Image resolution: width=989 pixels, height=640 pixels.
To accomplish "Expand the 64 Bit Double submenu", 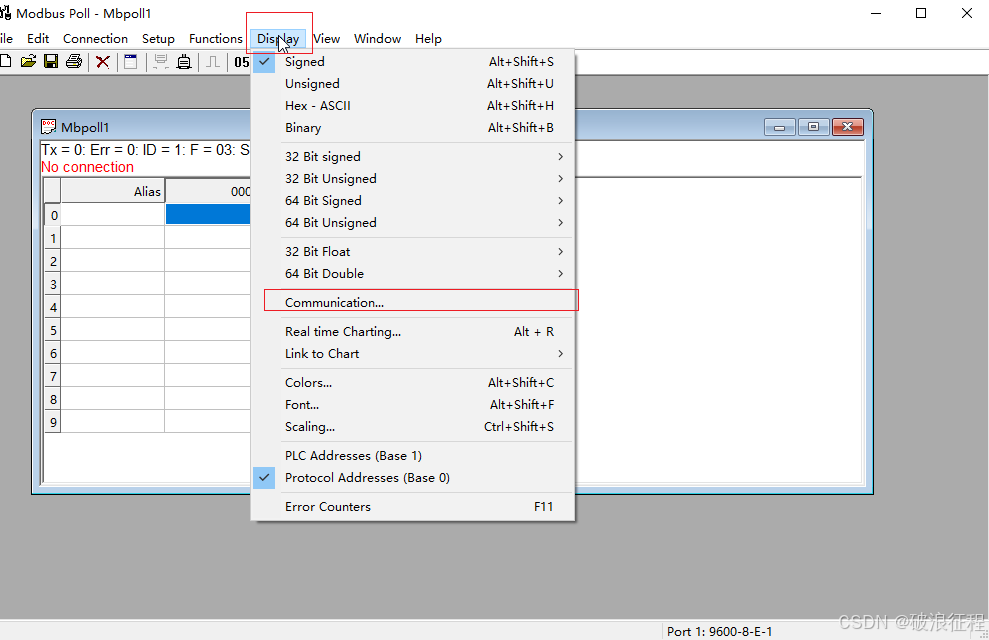I will [413, 274].
